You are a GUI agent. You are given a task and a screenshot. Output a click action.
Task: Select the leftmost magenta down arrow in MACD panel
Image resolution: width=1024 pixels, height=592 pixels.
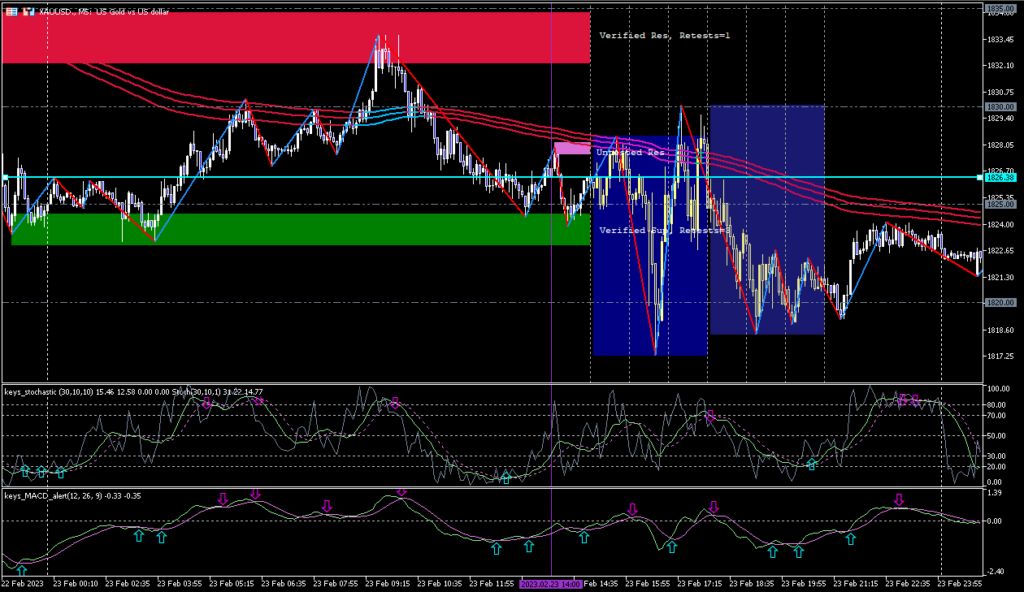[x=223, y=498]
